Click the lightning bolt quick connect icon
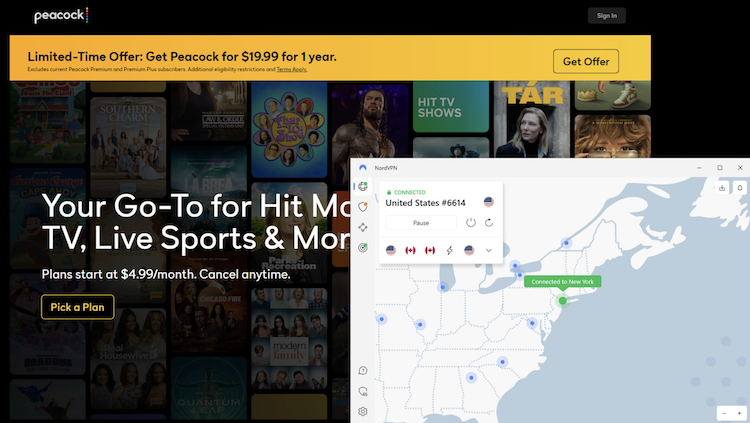The image size is (750, 423). (x=450, y=250)
